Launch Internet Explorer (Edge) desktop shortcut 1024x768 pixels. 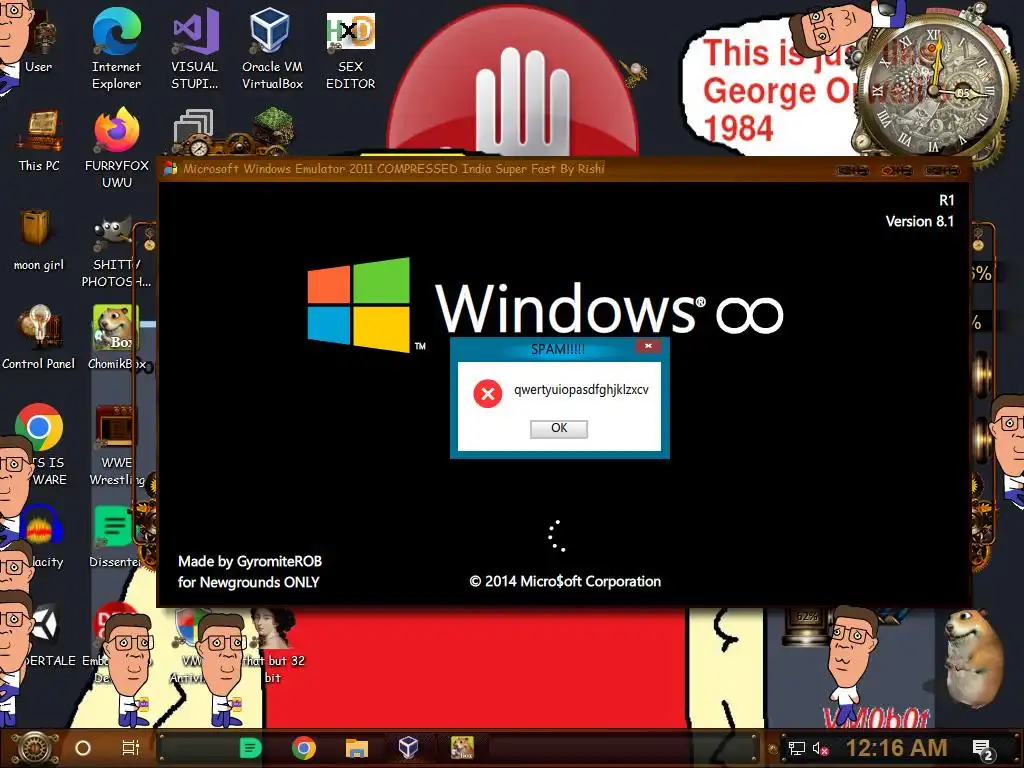click(116, 49)
